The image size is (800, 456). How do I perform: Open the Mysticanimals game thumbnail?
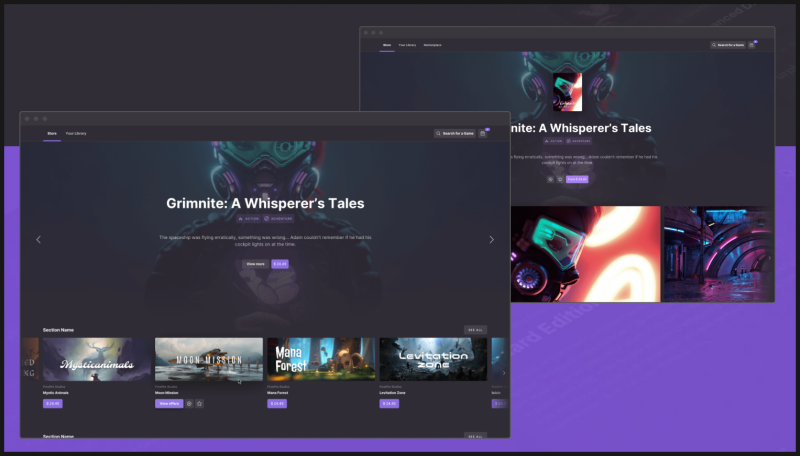tap(97, 359)
